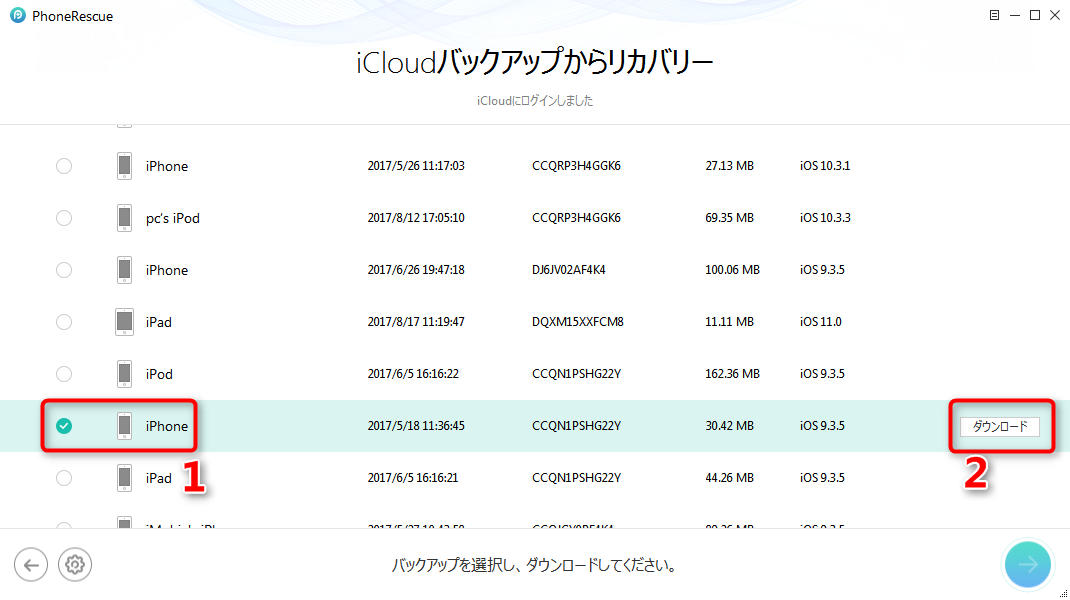Click size 162.36 MB

pos(732,373)
